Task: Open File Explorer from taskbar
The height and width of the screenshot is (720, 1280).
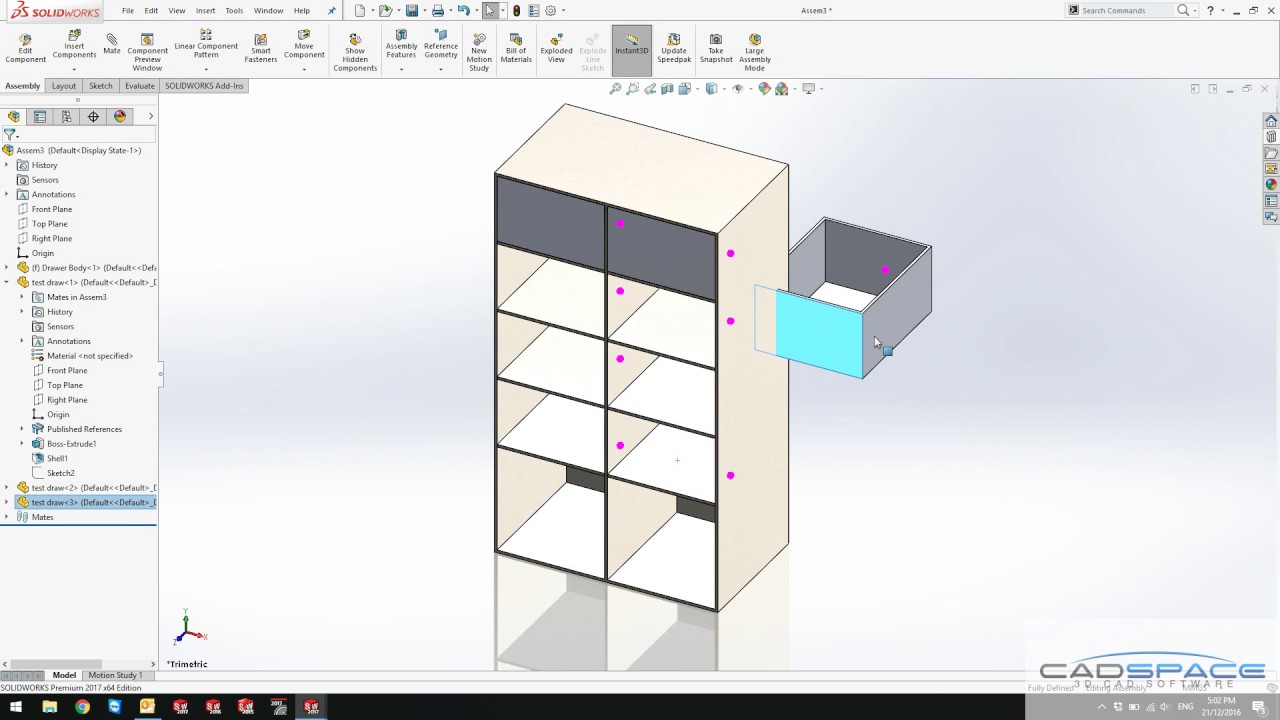Action: [x=49, y=707]
